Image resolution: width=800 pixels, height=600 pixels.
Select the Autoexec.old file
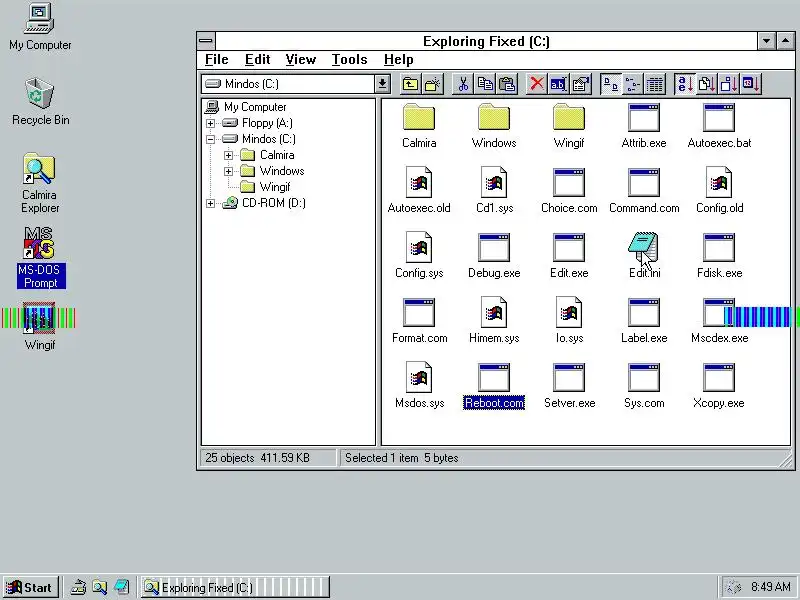click(419, 191)
